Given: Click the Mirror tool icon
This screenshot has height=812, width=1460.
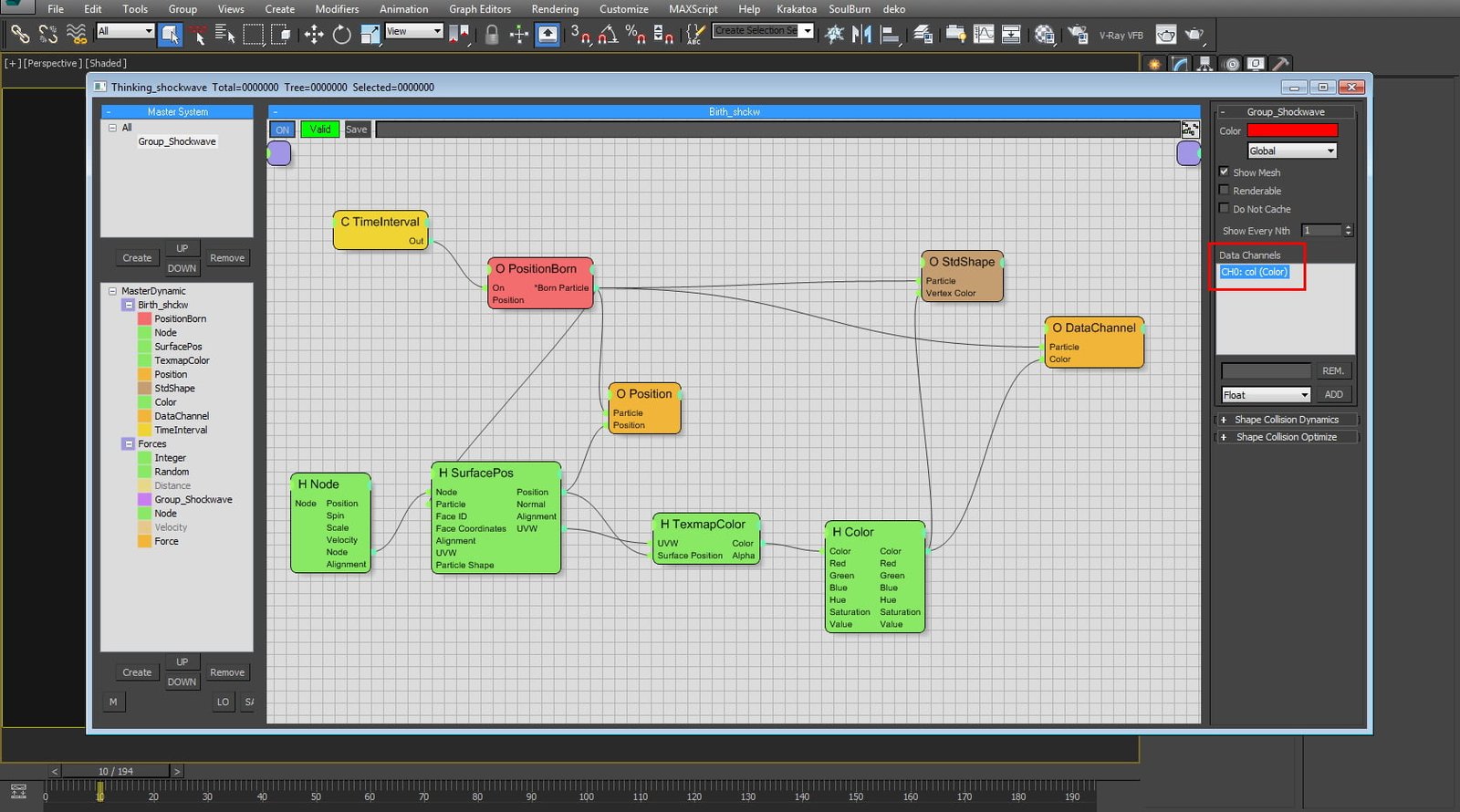Looking at the screenshot, I should click(861, 35).
